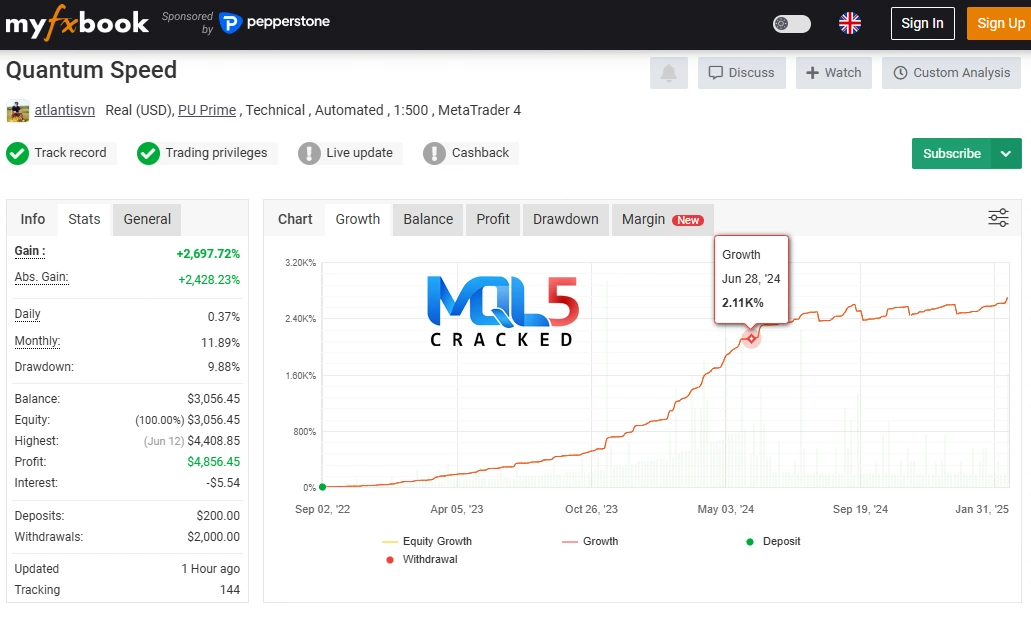Click the Jun 28 growth data point
The height and width of the screenshot is (621, 1031).
(751, 338)
